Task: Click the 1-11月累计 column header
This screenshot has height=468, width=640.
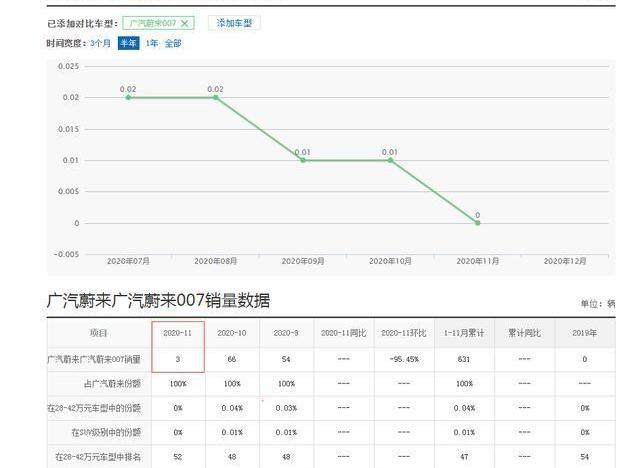Action: 464,333
